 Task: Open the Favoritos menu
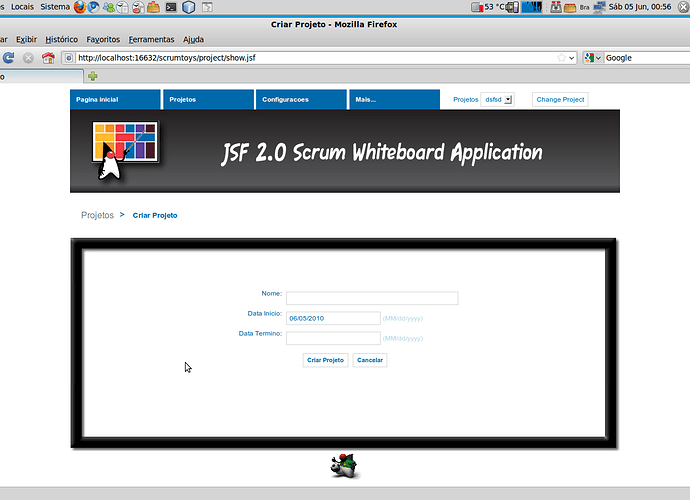(x=103, y=40)
